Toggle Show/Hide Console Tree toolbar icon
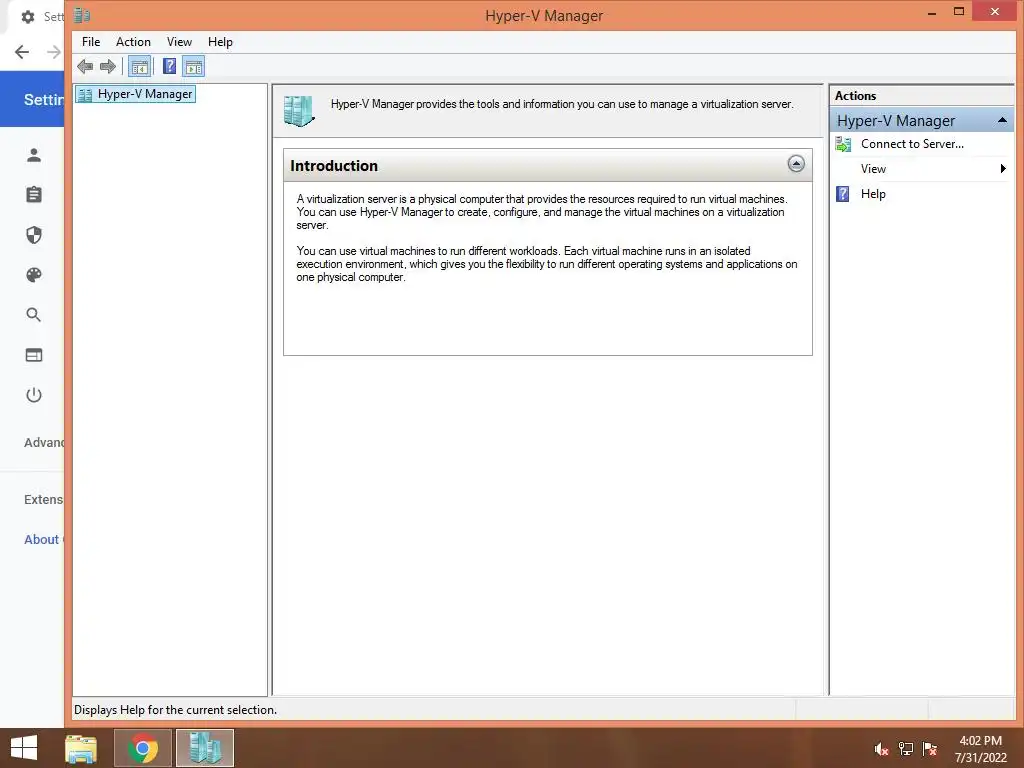Screen dimensions: 1024x768 139,67
